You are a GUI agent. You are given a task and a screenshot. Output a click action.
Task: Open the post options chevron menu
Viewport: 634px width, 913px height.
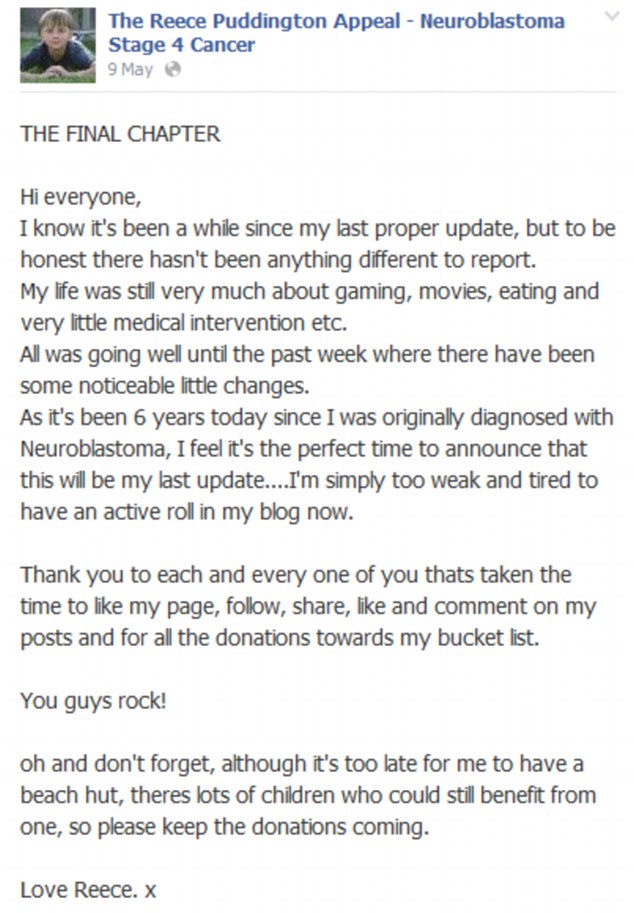tap(611, 16)
